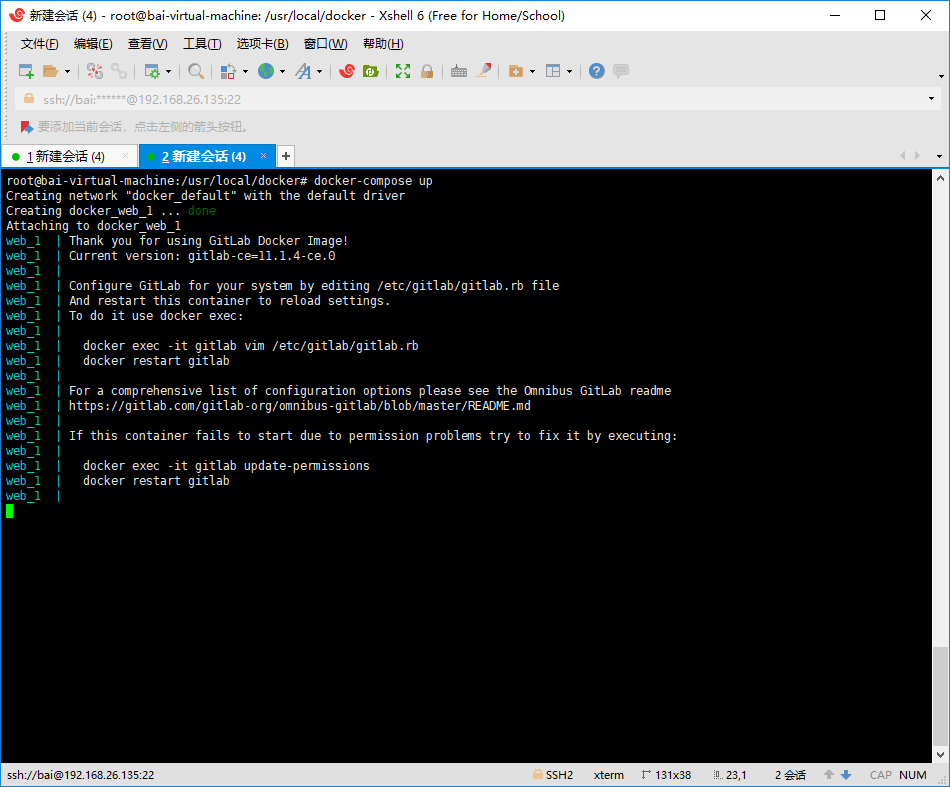Click the 23,1 cursor position indicator

(729, 775)
